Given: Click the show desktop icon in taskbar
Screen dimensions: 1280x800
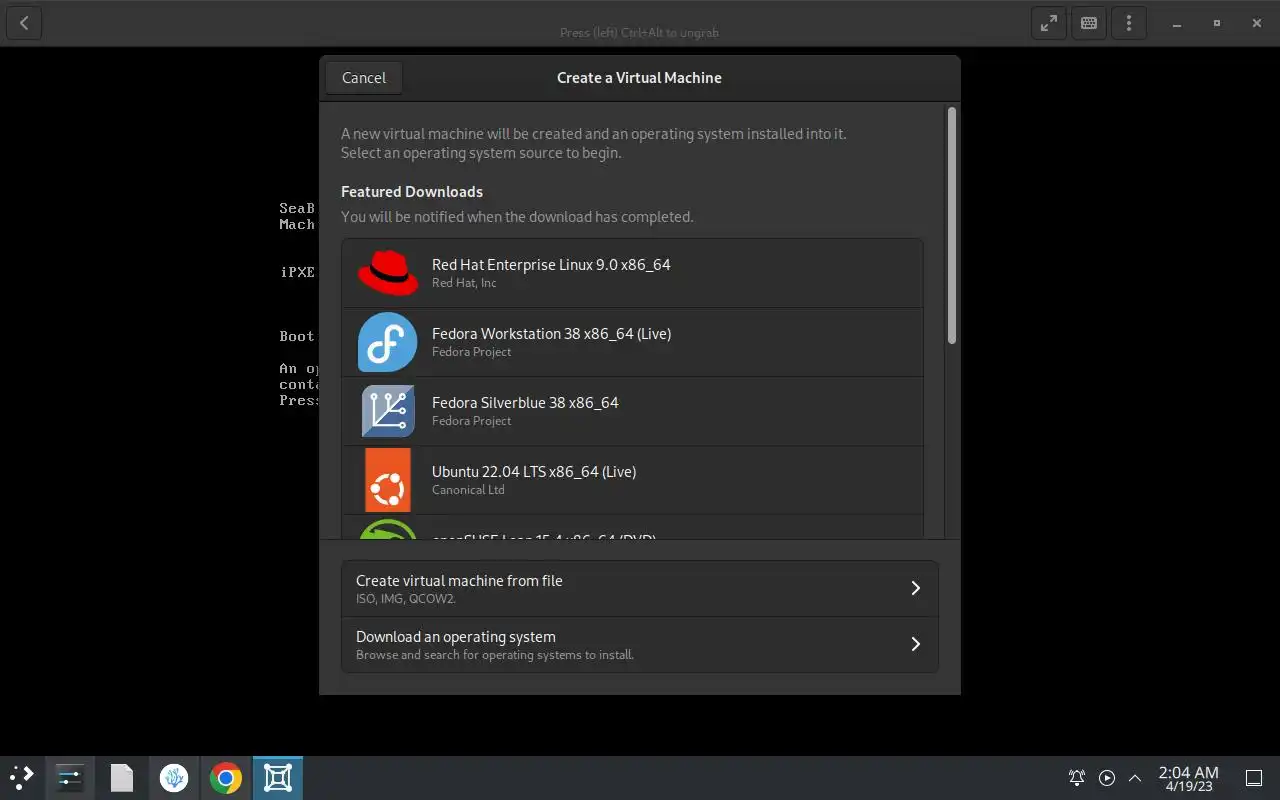Looking at the screenshot, I should point(1254,778).
